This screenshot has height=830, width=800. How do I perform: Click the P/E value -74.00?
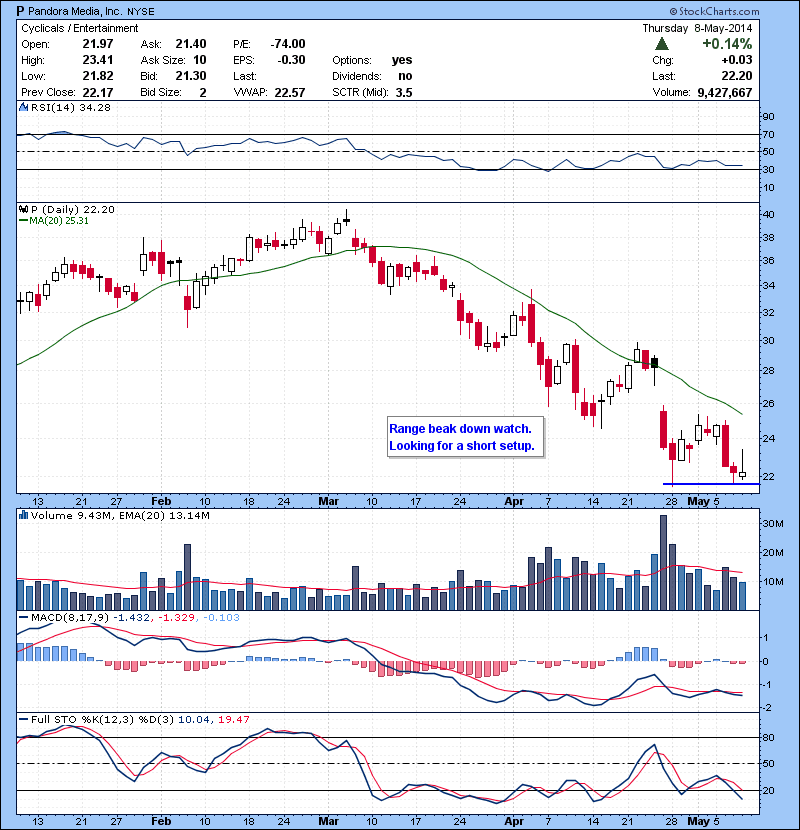click(x=288, y=44)
